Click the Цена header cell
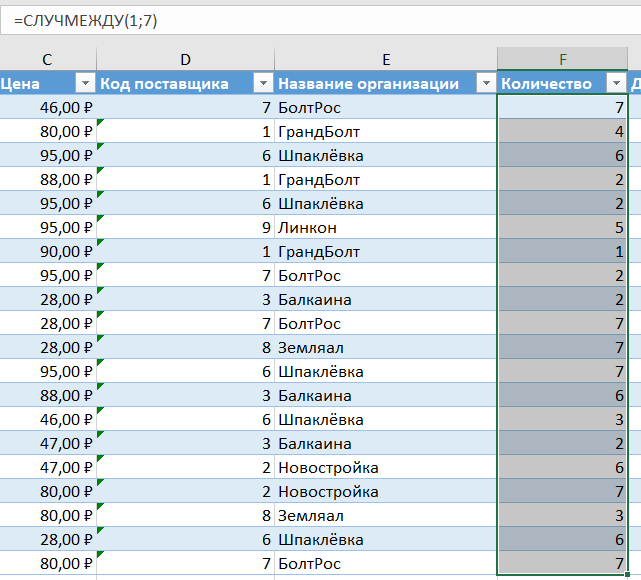This screenshot has height=580, width=641. coord(47,84)
